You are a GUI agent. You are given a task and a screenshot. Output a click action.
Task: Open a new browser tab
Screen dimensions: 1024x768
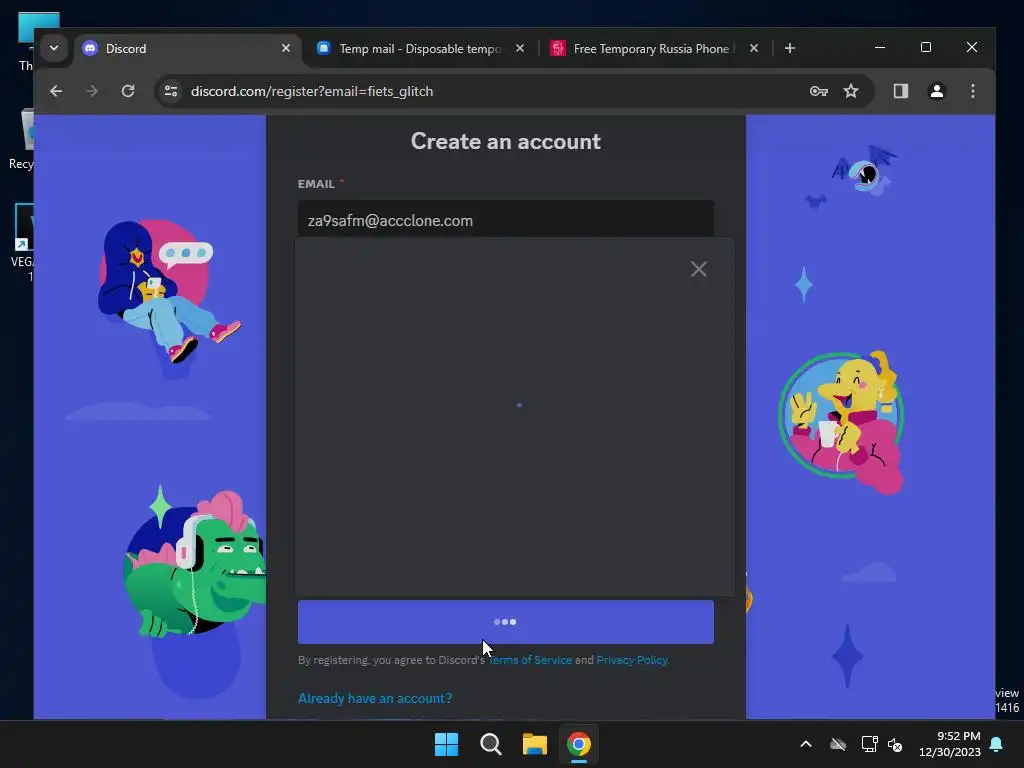790,48
